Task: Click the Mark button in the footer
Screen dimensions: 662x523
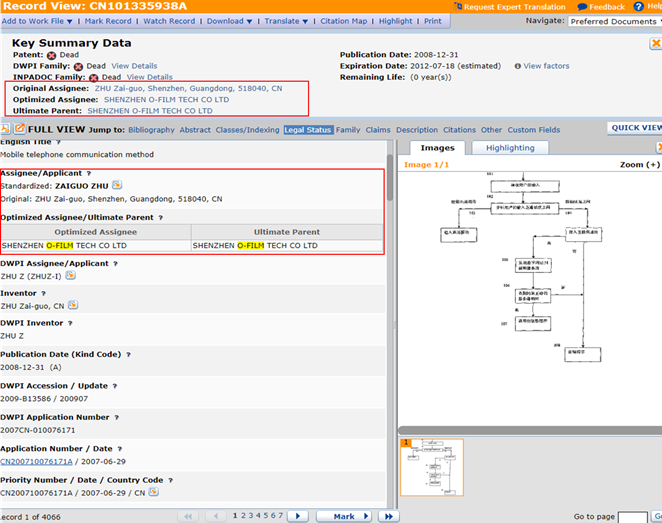Action: tap(344, 516)
